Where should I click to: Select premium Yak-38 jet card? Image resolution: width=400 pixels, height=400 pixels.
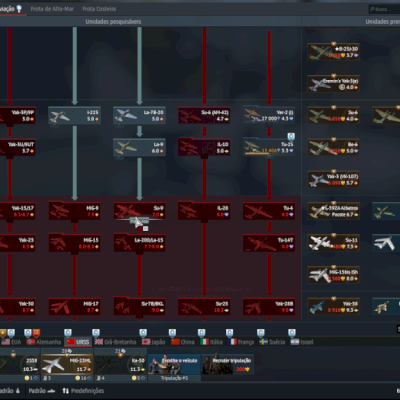pos(334,307)
